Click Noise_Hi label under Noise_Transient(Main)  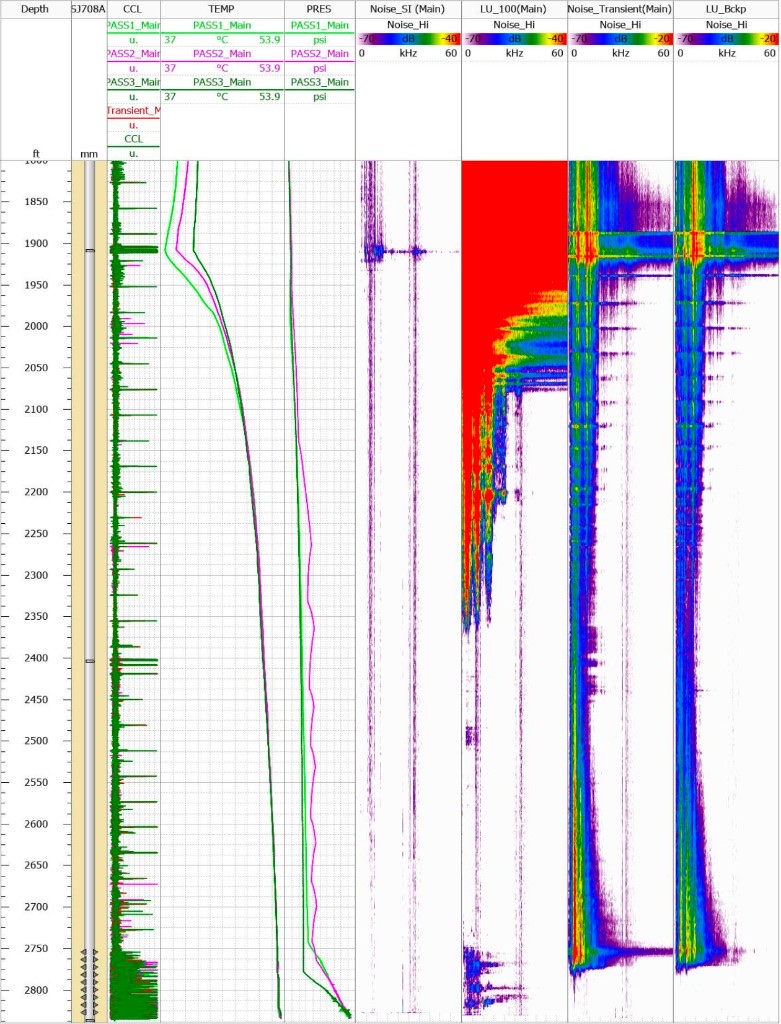tap(620, 25)
